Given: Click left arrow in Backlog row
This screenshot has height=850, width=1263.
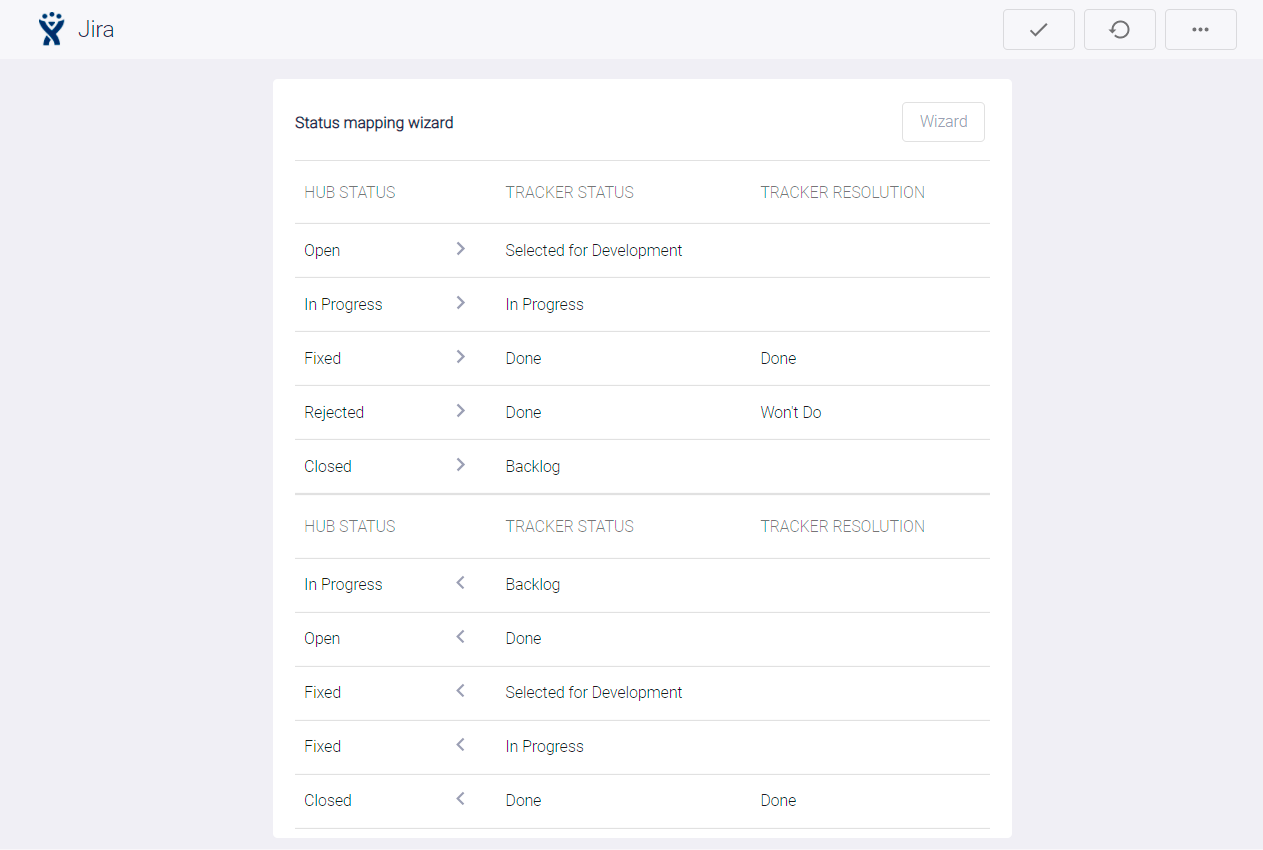Looking at the screenshot, I should [x=460, y=583].
